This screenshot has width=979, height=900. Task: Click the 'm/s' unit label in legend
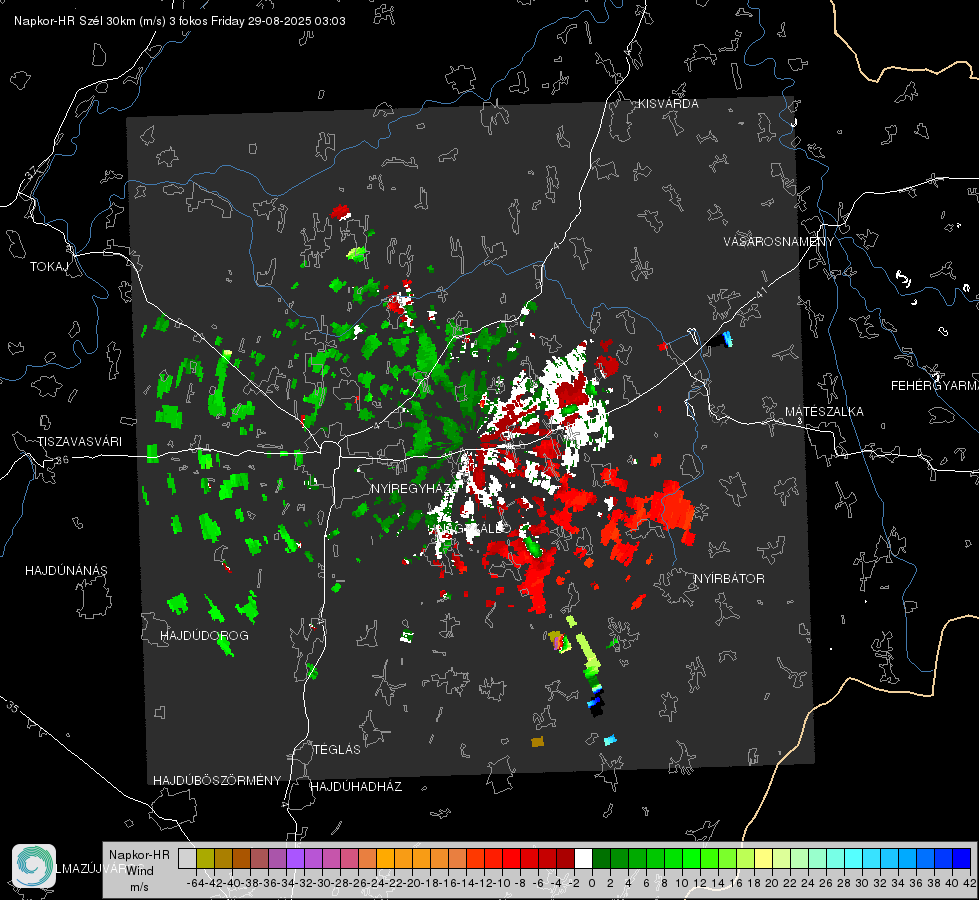tap(139, 887)
